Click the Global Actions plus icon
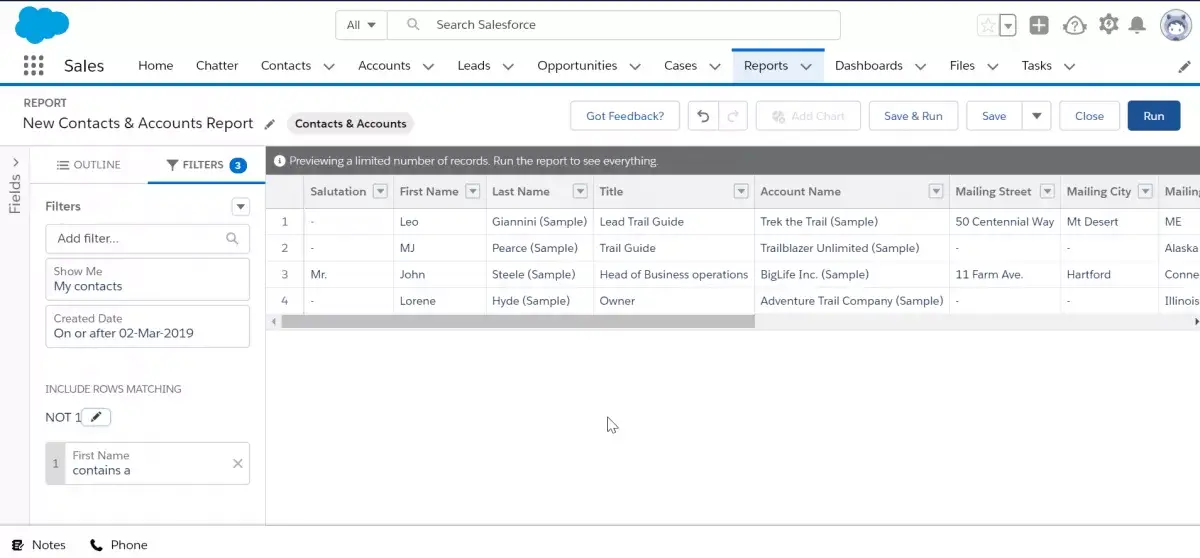 coord(1039,26)
